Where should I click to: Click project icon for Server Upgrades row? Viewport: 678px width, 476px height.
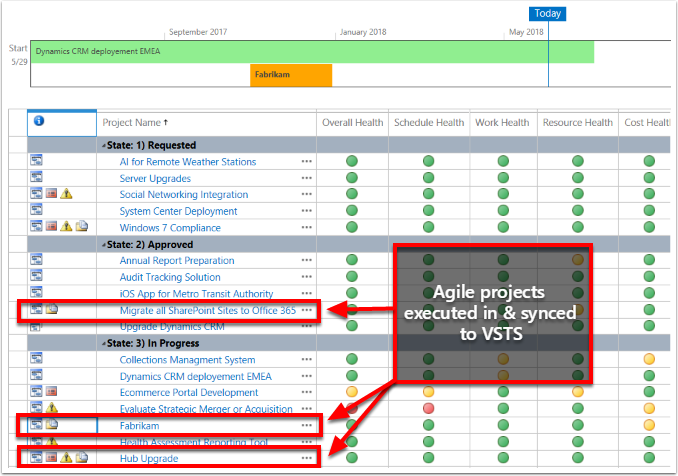[x=36, y=177]
